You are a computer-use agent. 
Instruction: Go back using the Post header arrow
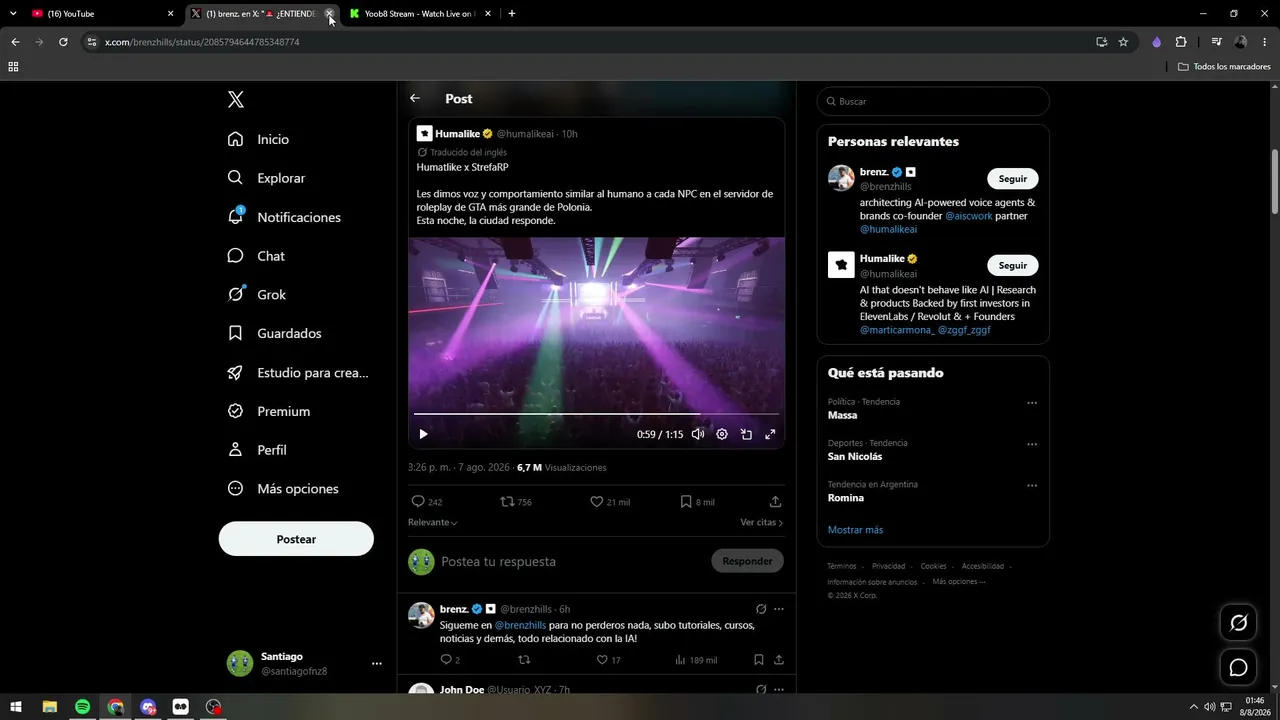[x=415, y=98]
